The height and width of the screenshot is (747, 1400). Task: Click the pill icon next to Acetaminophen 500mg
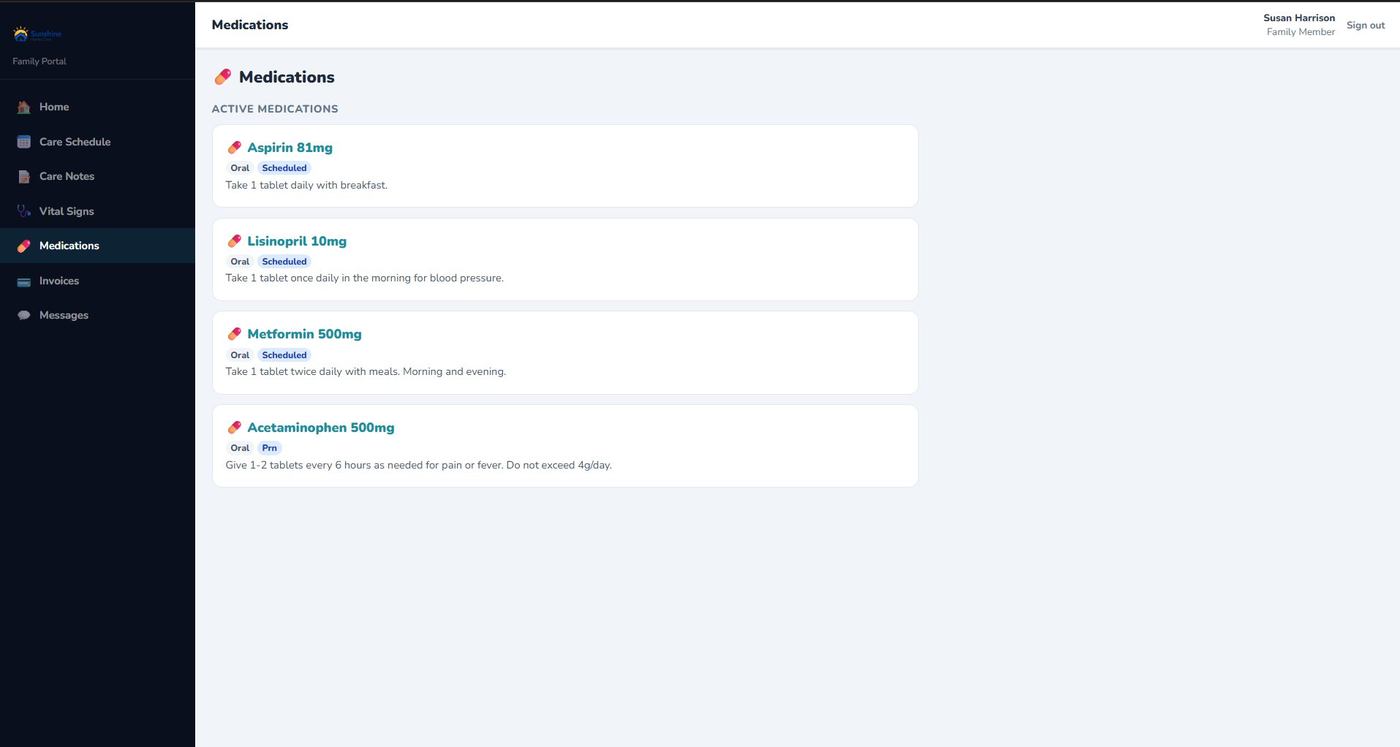pos(234,427)
